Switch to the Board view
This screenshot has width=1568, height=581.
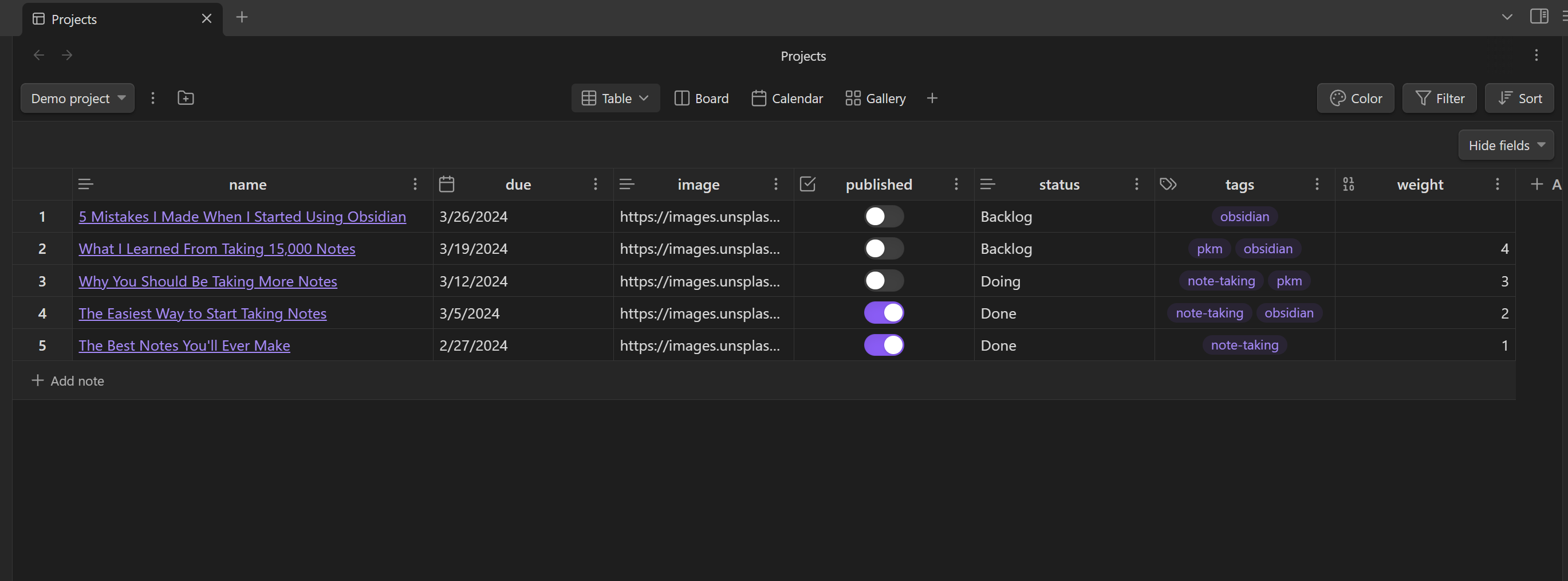[701, 98]
